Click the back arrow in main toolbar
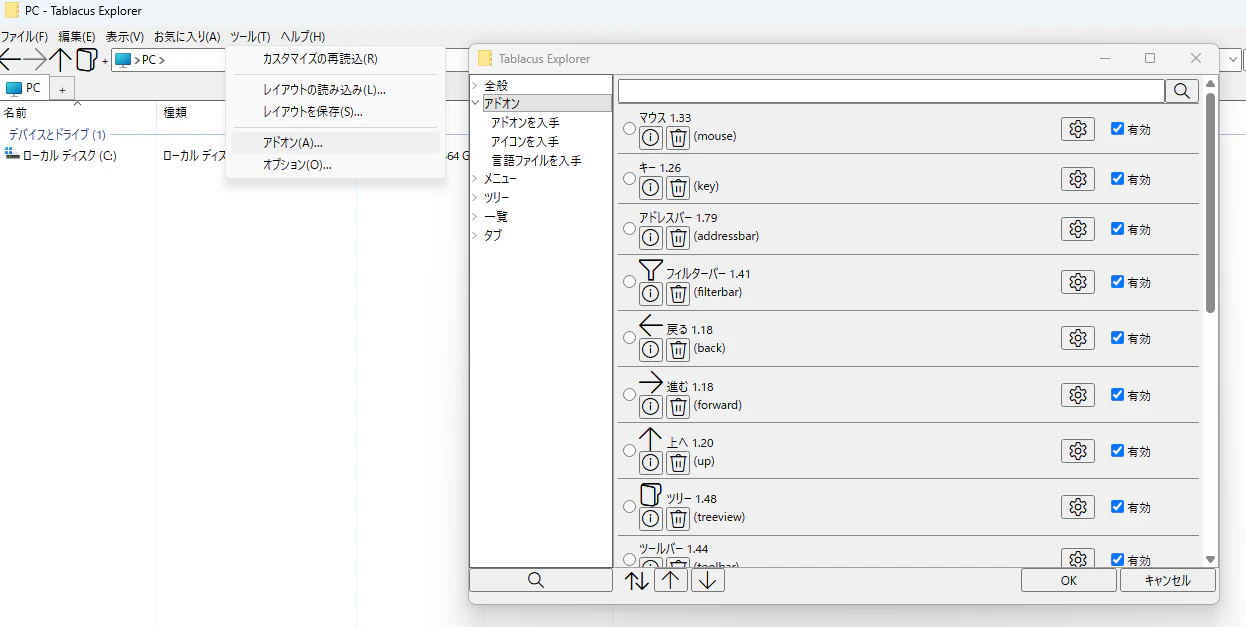 point(10,60)
